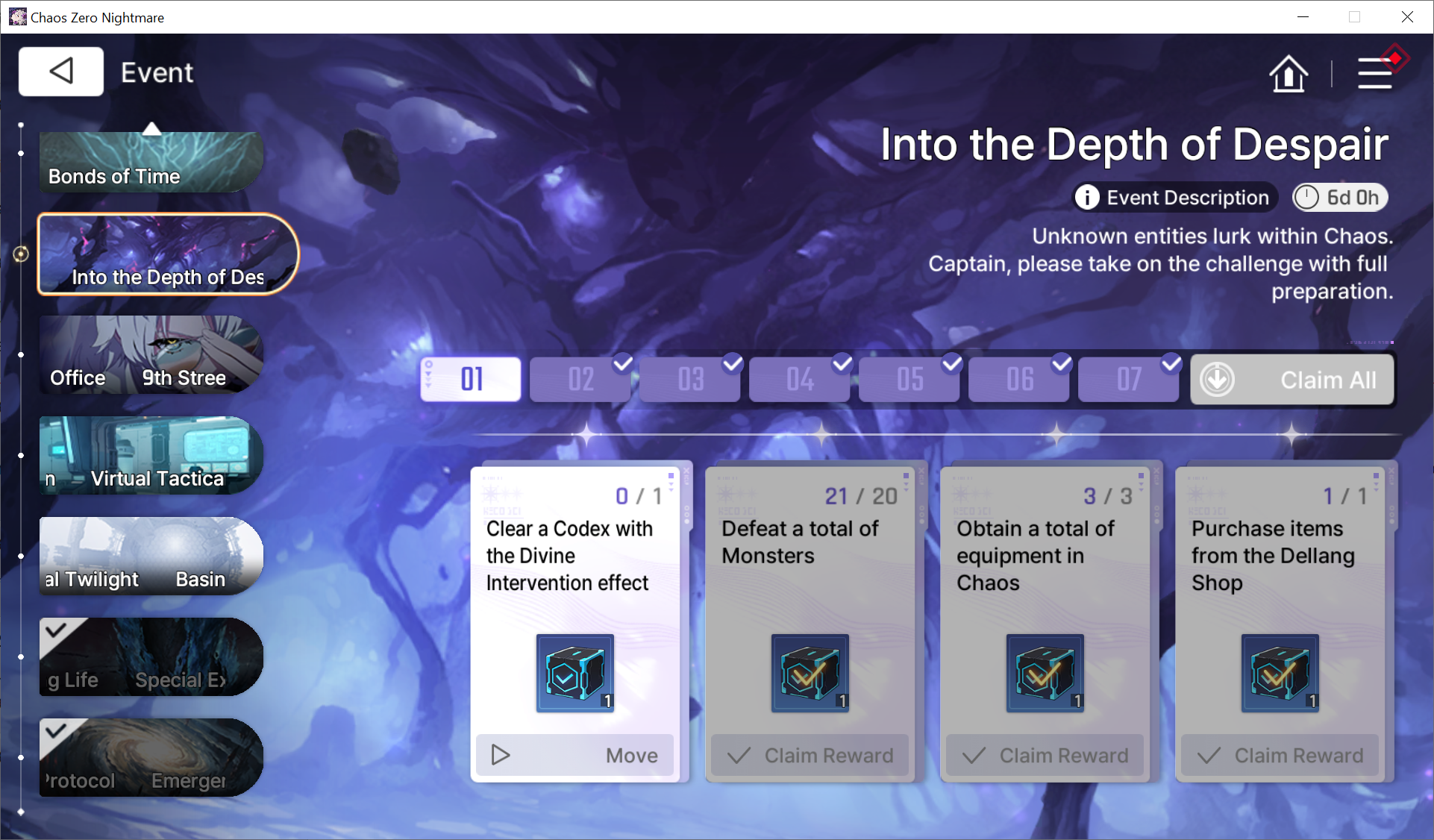Select day 01 tab
Image resolution: width=1434 pixels, height=840 pixels.
coord(471,379)
